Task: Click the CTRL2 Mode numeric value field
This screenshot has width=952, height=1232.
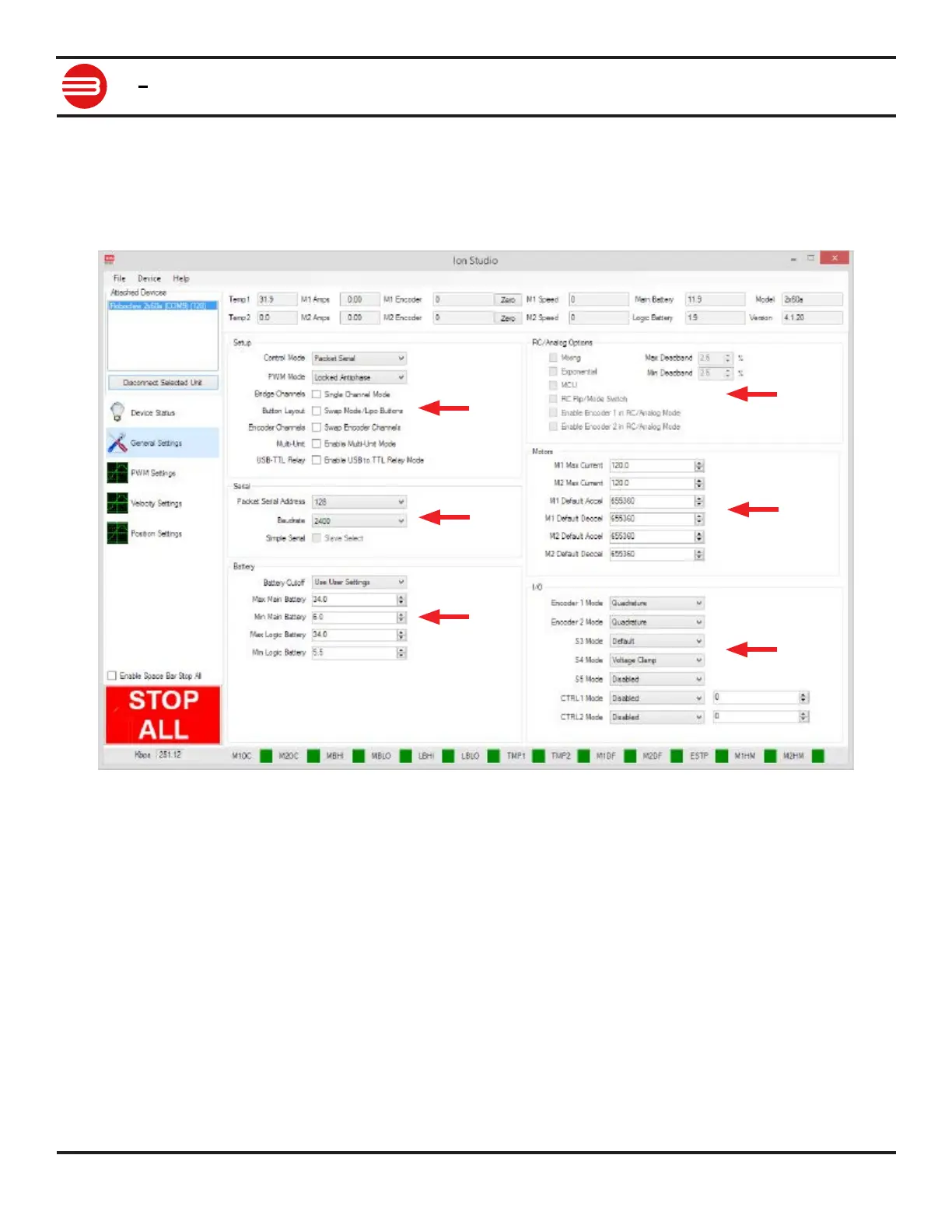Action: pos(756,716)
